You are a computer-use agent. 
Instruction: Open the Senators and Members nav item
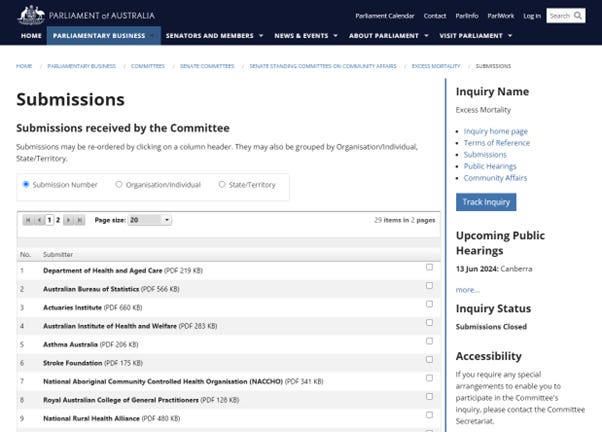pyautogui.click(x=210, y=36)
